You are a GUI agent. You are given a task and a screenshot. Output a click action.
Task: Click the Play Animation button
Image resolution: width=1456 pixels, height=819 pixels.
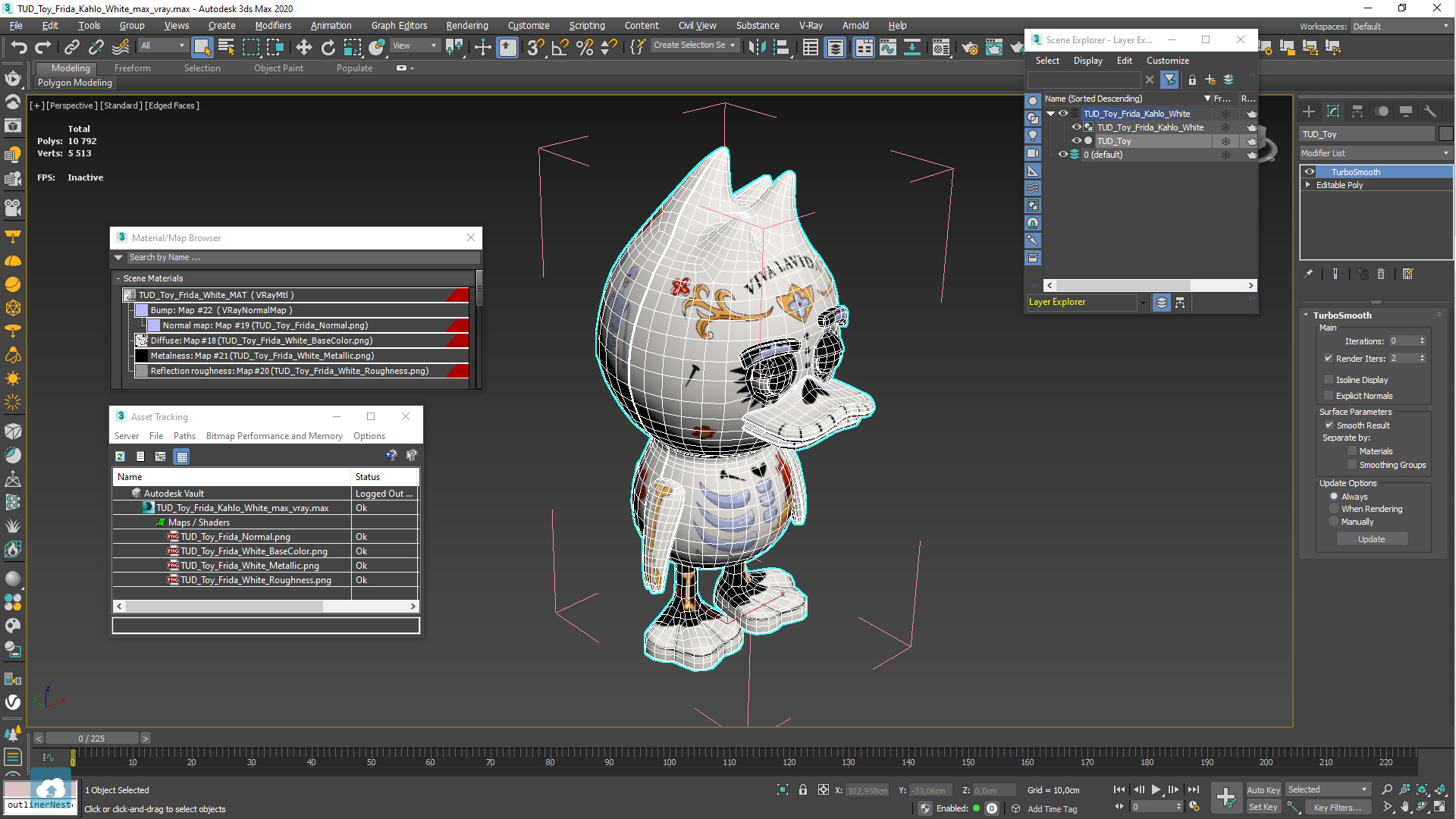click(x=1156, y=789)
